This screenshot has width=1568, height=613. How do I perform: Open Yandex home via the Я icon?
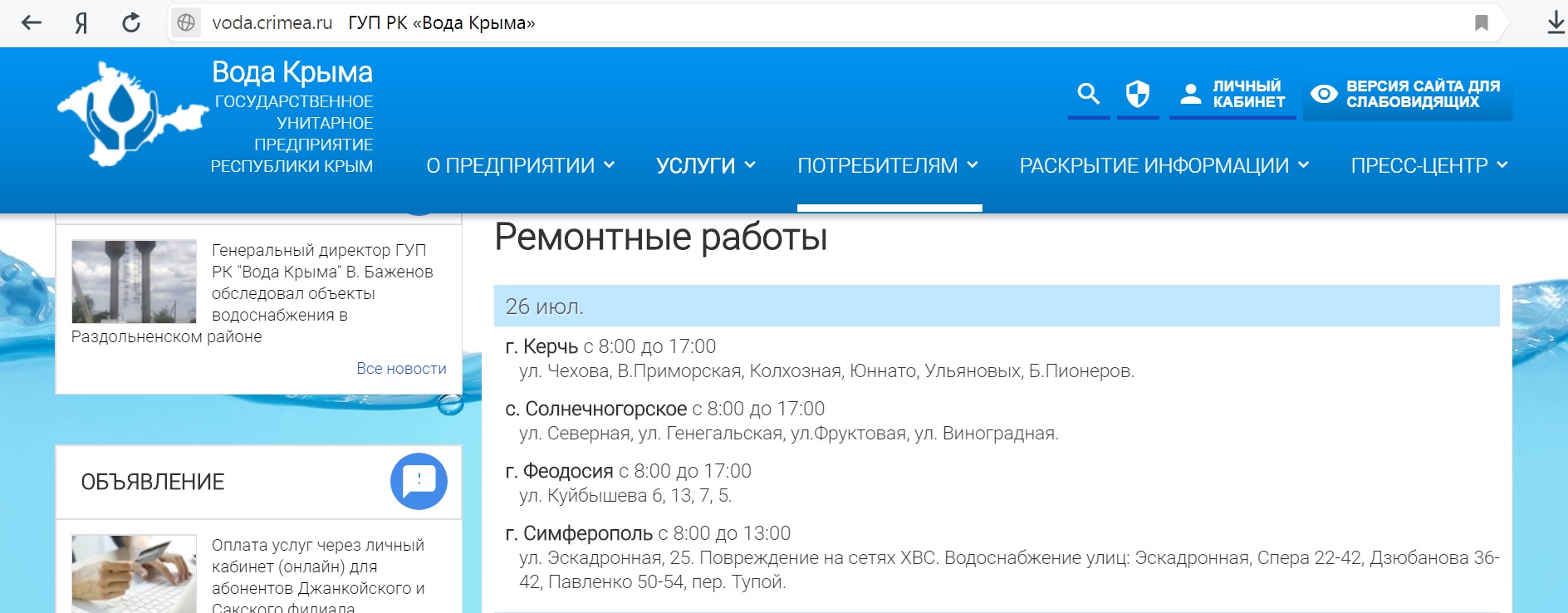[x=81, y=22]
